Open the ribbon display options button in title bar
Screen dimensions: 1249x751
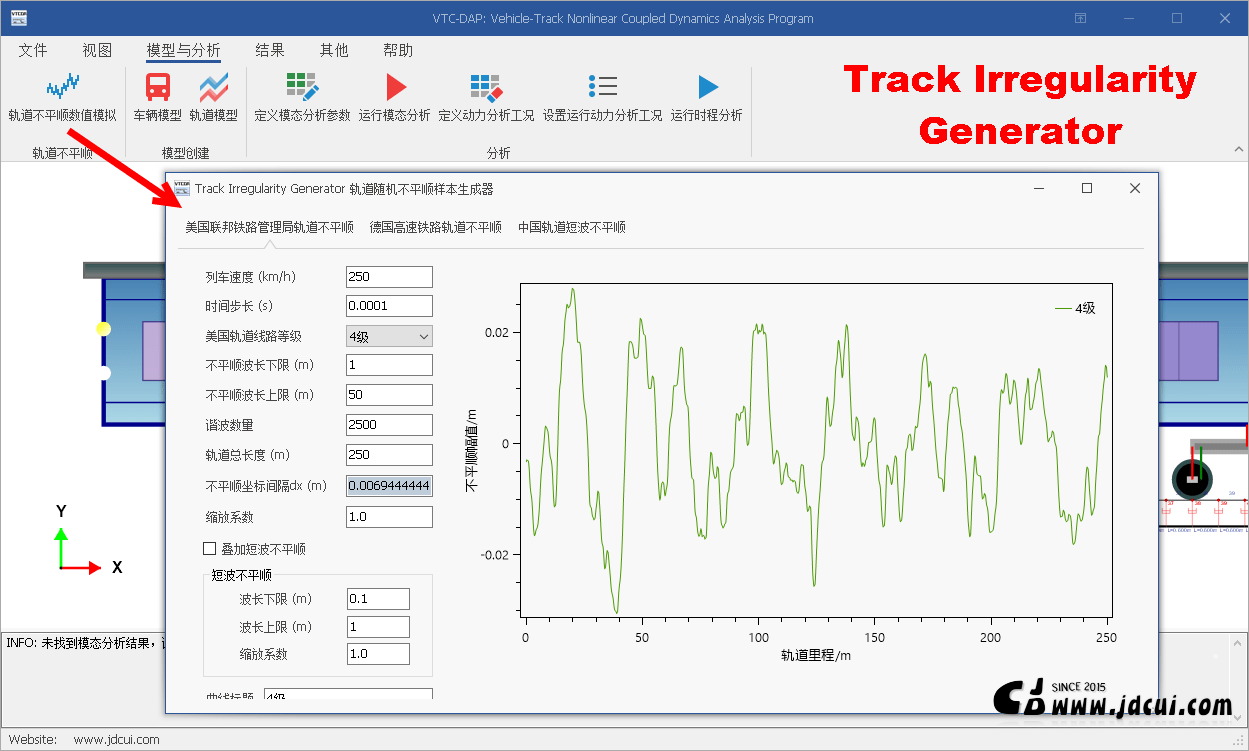click(x=1080, y=18)
